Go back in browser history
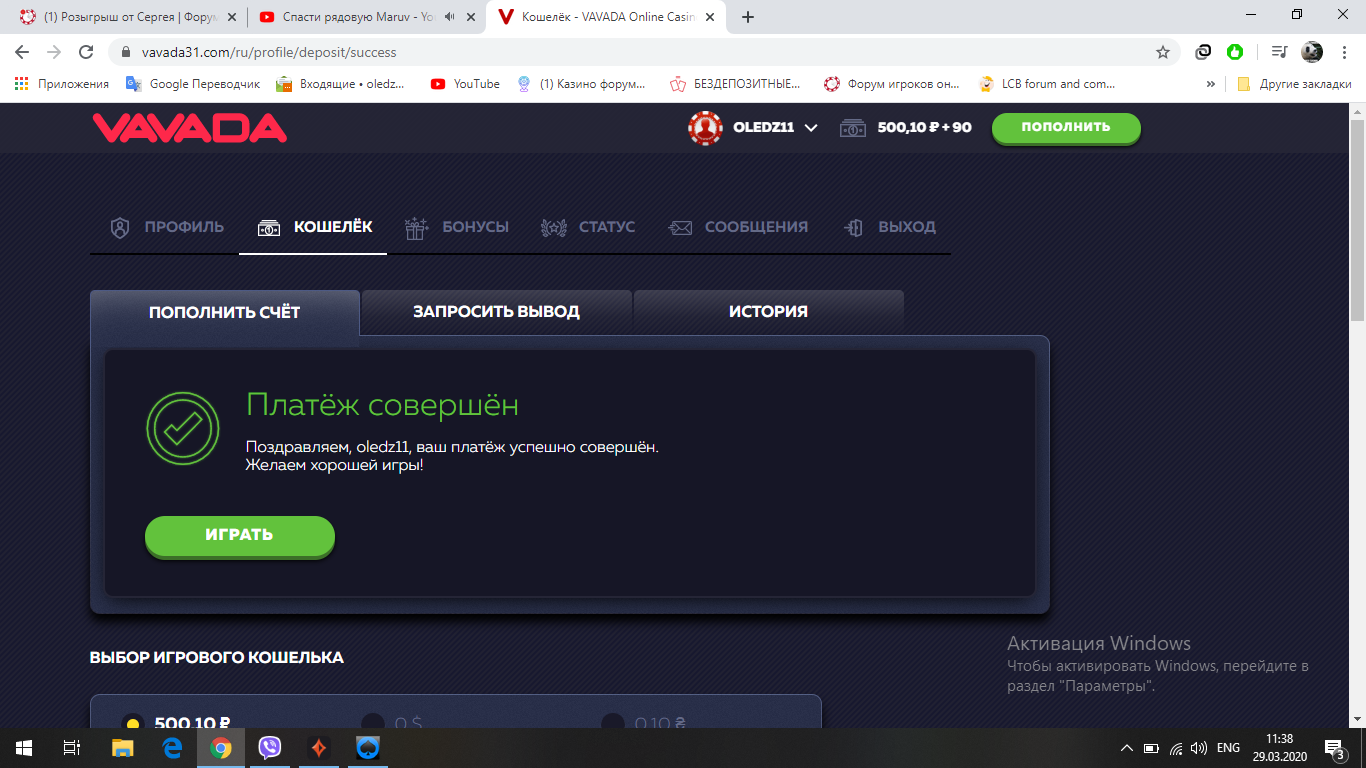Image resolution: width=1366 pixels, height=768 pixels. (22, 52)
